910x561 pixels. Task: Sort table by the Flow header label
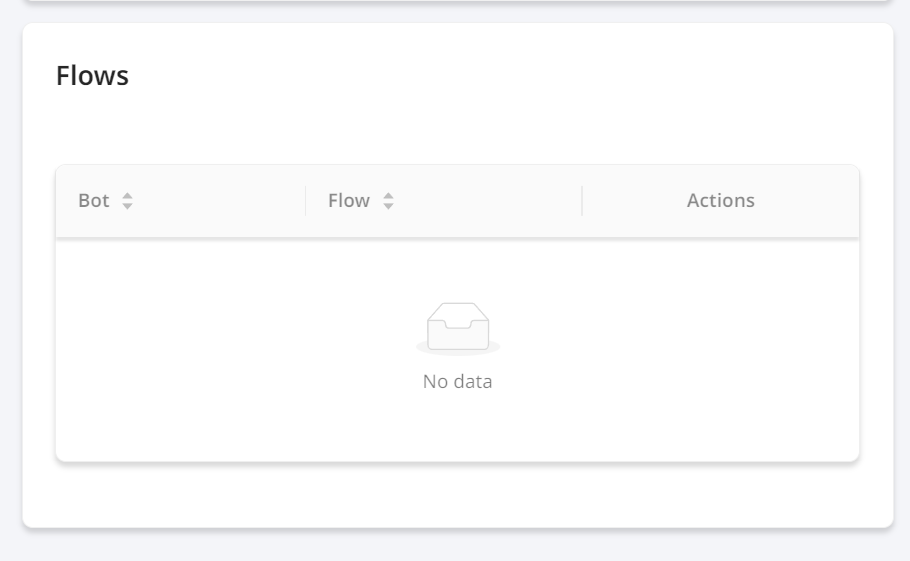pos(349,201)
